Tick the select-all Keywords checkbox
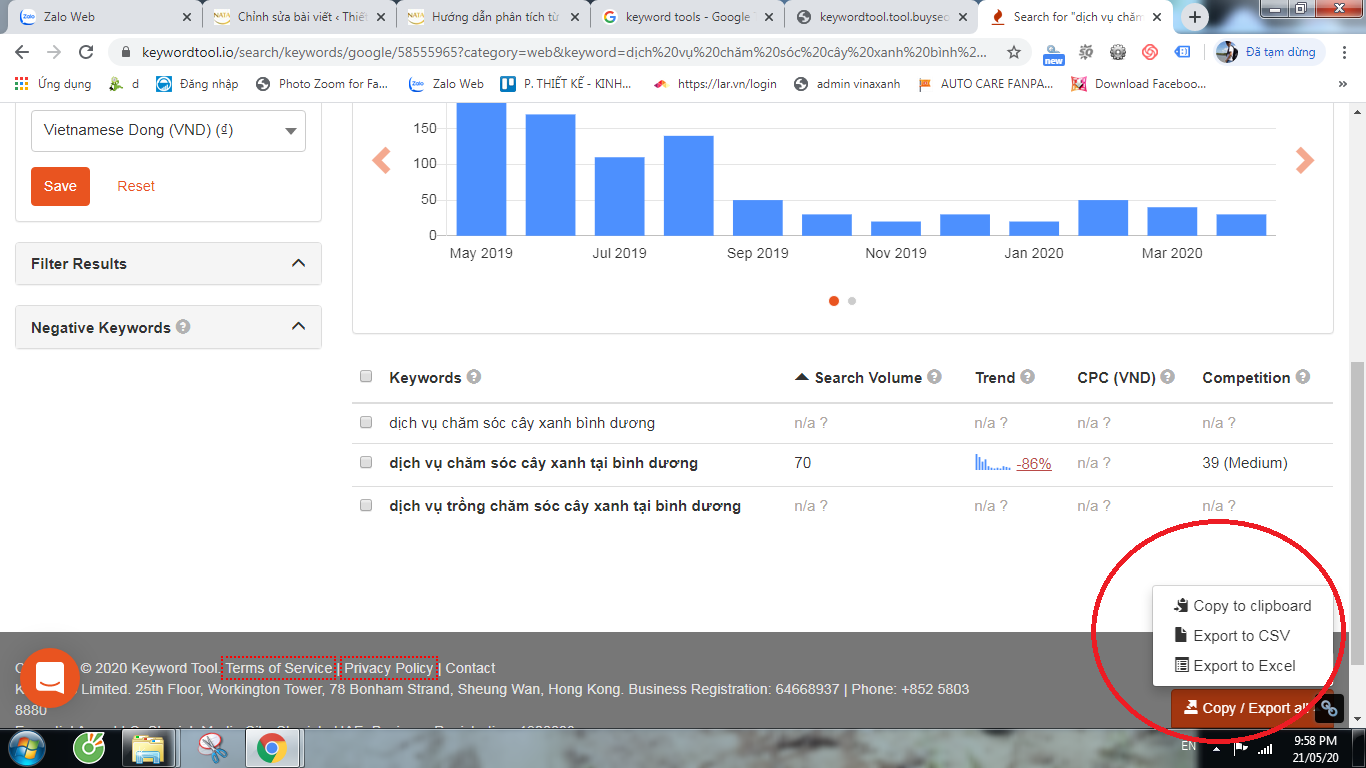This screenshot has height=768, width=1366. point(366,376)
